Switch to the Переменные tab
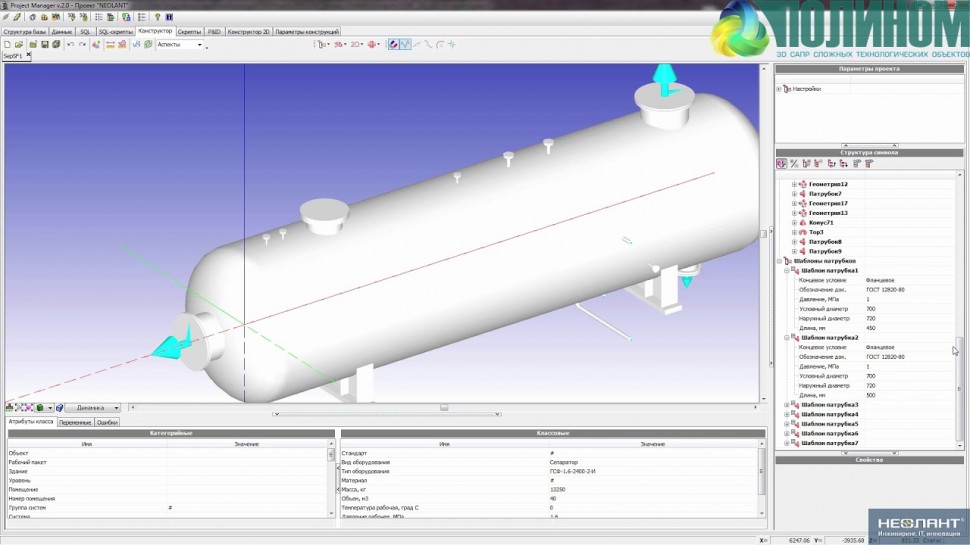The height and width of the screenshot is (545, 970). pyautogui.click(x=75, y=423)
